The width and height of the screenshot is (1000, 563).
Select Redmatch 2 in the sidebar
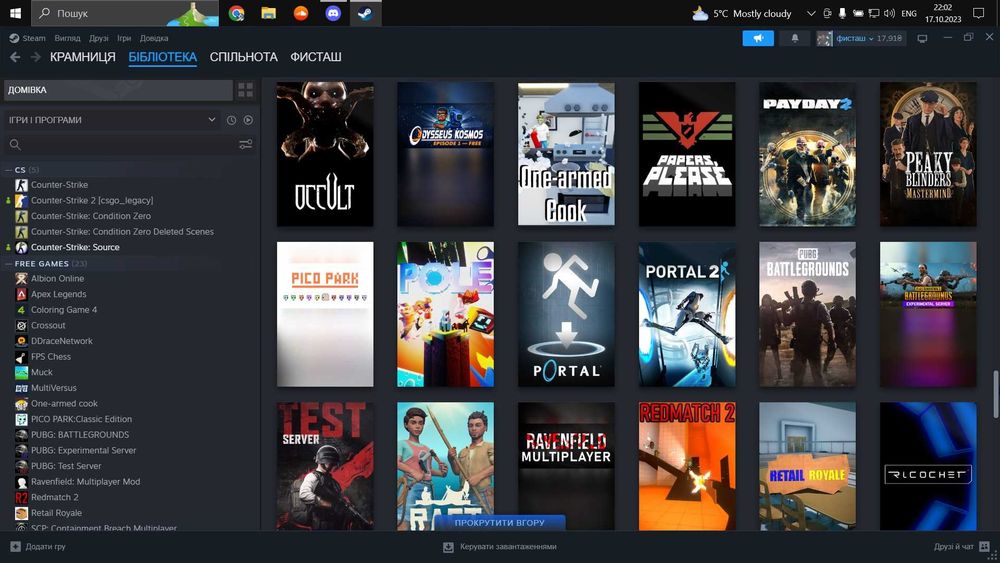point(55,497)
